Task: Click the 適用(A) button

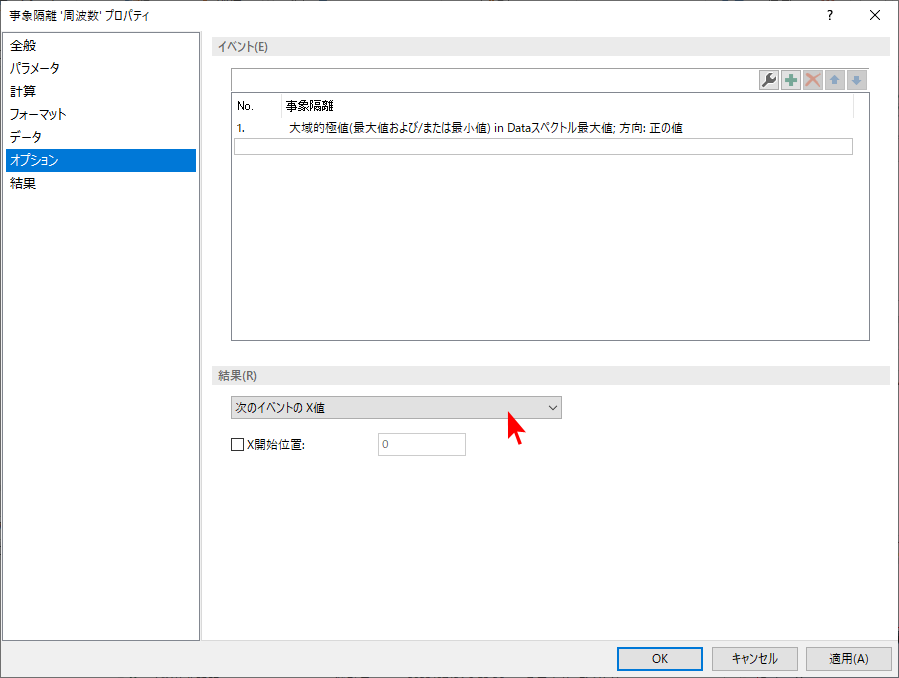Action: (849, 659)
